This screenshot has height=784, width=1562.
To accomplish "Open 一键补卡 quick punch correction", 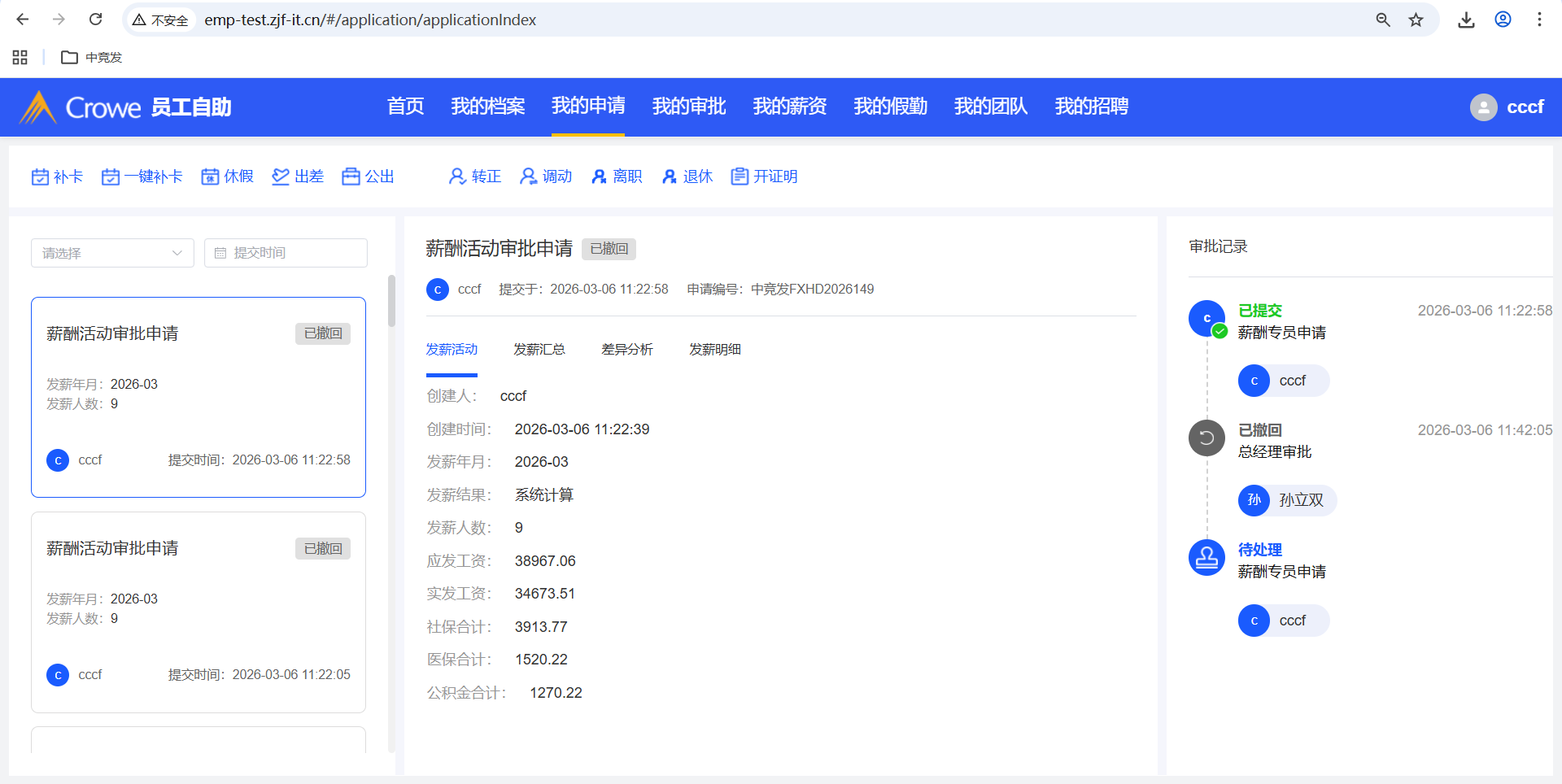I will coord(142,176).
